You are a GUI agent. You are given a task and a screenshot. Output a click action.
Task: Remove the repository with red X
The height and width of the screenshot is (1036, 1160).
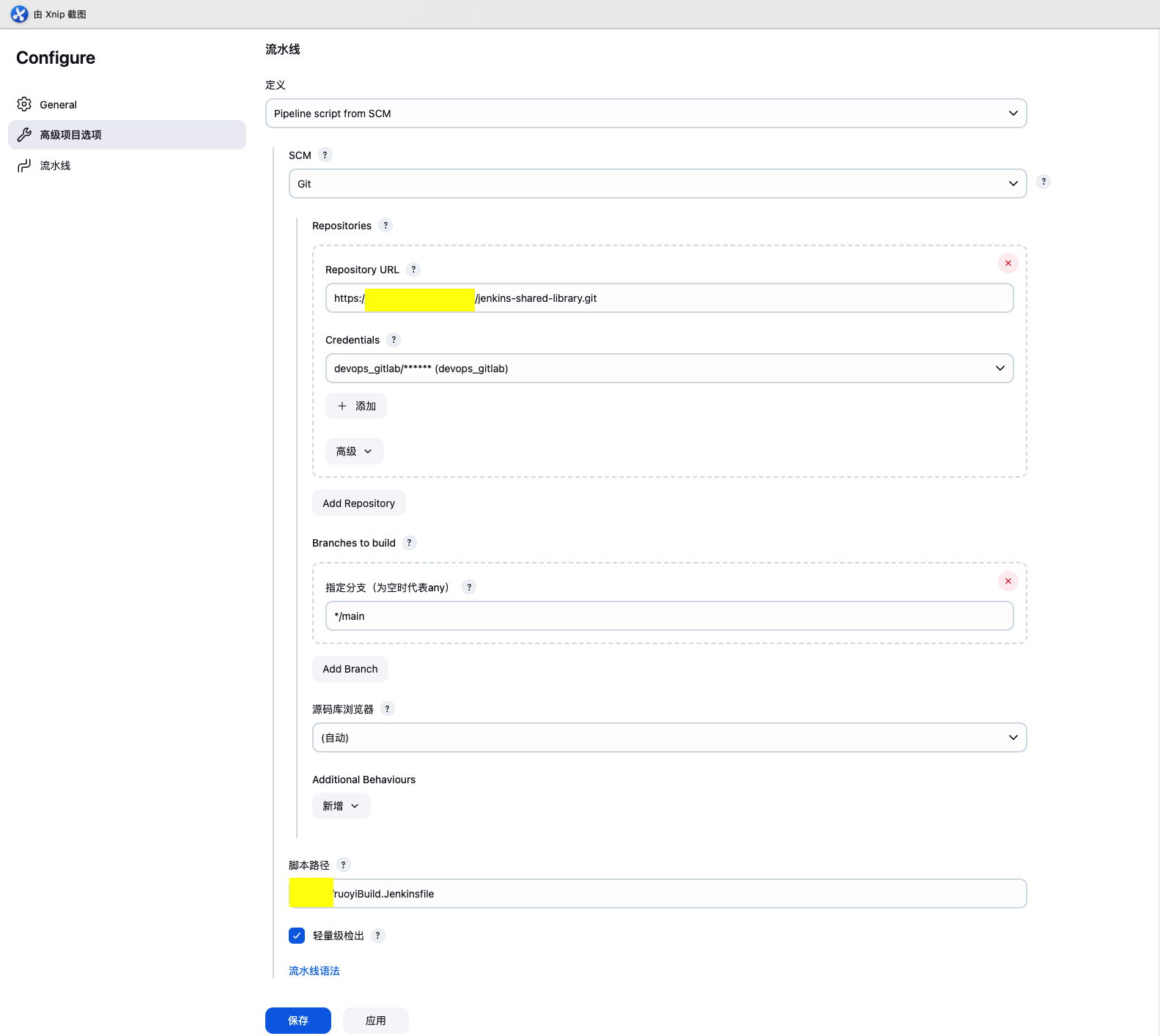1008,263
